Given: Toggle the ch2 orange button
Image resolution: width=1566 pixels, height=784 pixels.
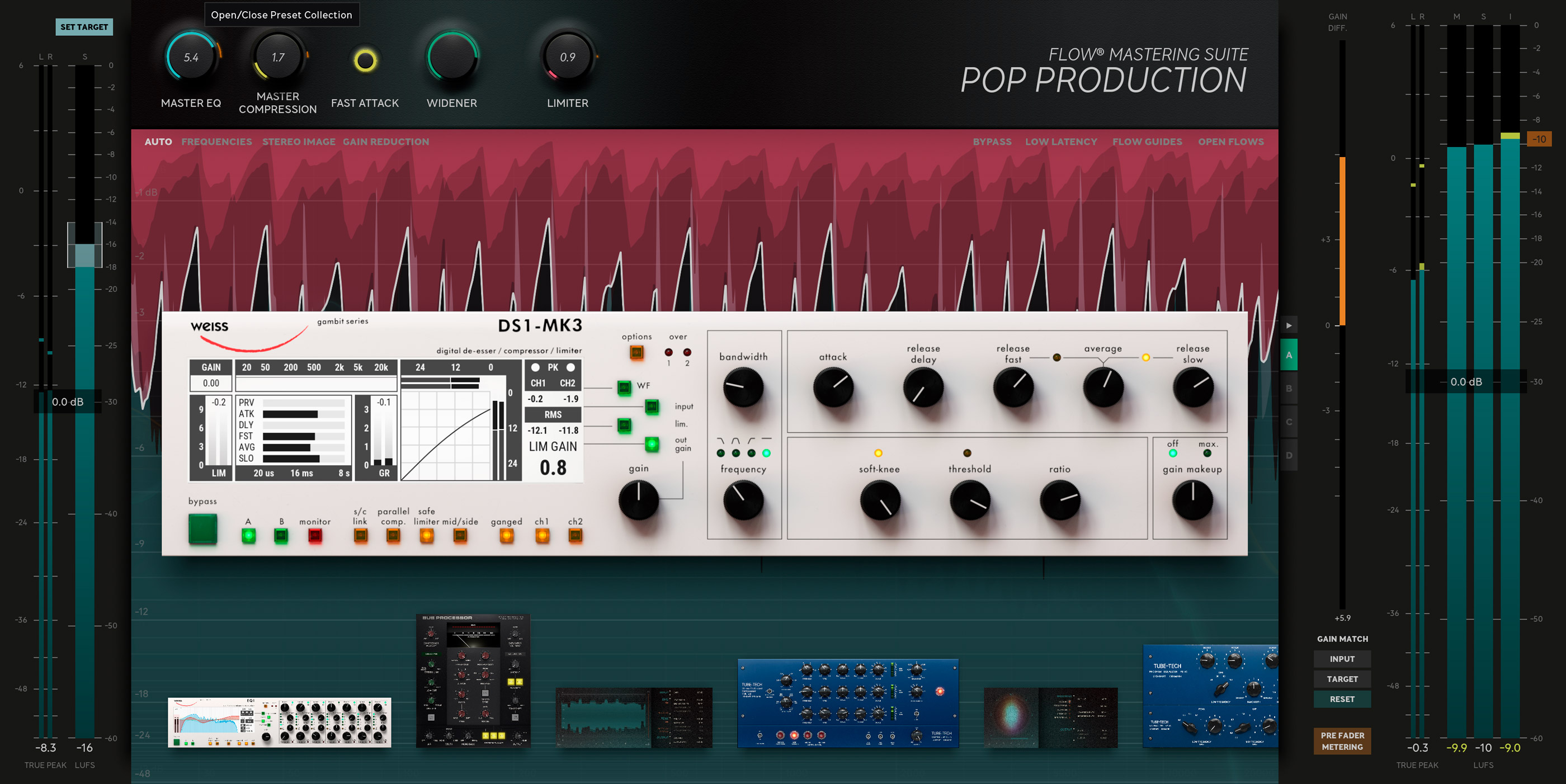Looking at the screenshot, I should tap(575, 535).
